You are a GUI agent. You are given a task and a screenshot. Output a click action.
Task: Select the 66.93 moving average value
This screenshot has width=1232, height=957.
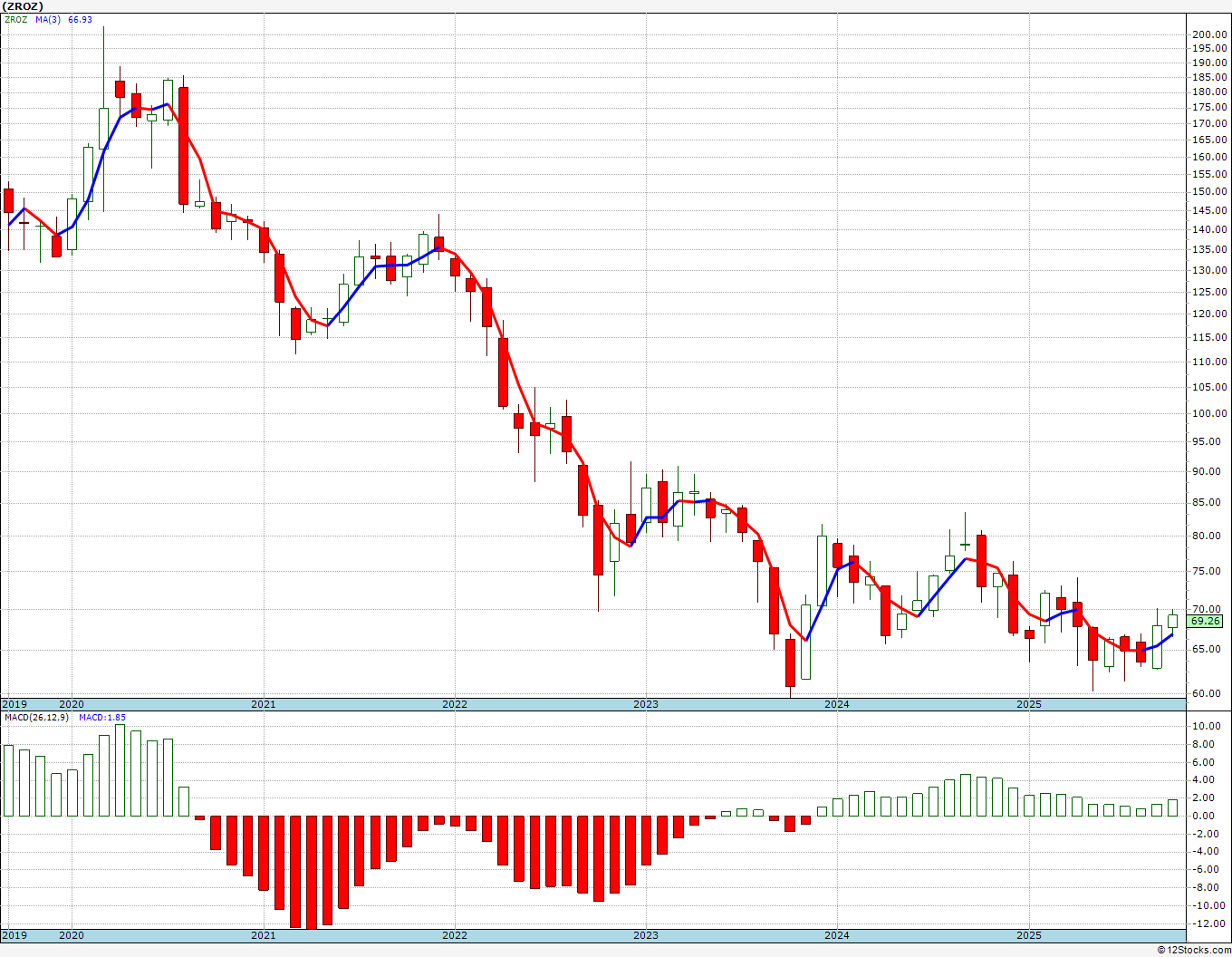80,20
